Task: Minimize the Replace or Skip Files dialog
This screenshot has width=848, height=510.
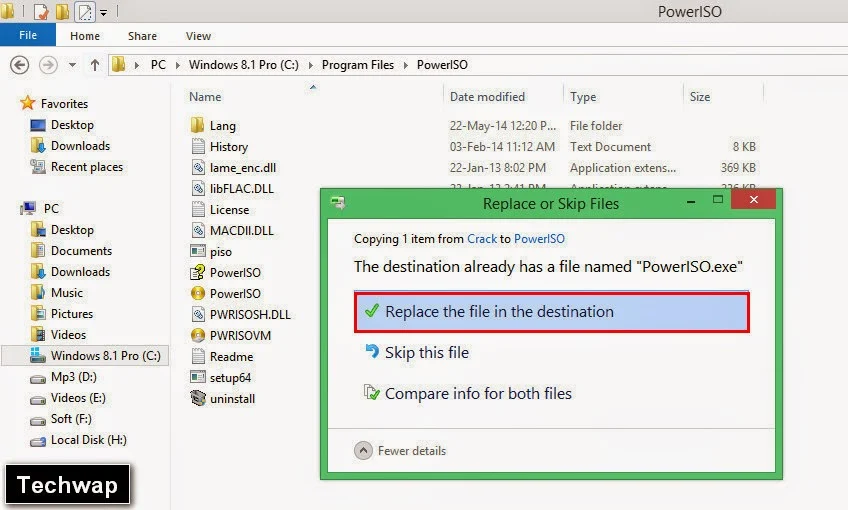Action: coord(691,201)
